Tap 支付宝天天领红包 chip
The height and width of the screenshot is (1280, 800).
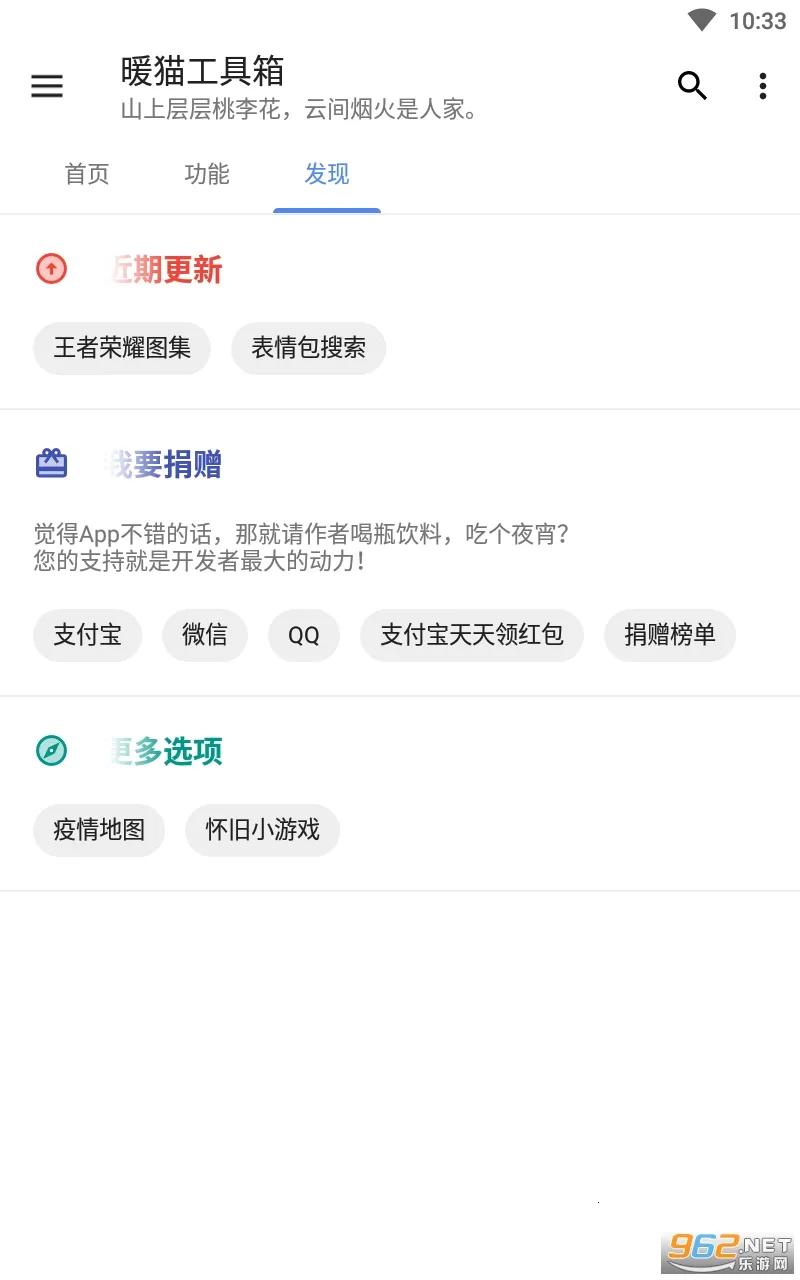pos(472,634)
